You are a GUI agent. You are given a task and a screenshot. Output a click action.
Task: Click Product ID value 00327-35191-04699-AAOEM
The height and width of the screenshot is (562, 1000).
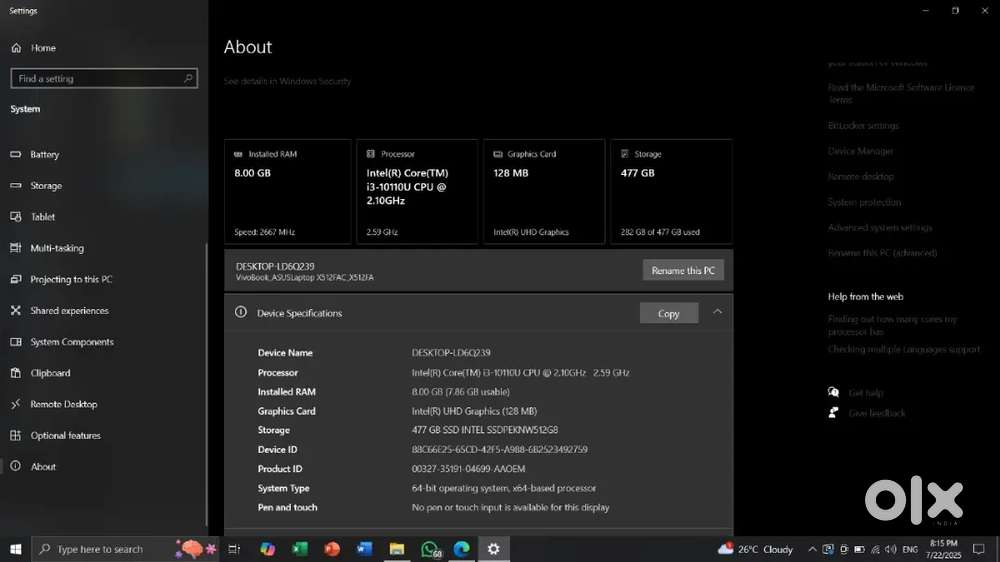468,469
